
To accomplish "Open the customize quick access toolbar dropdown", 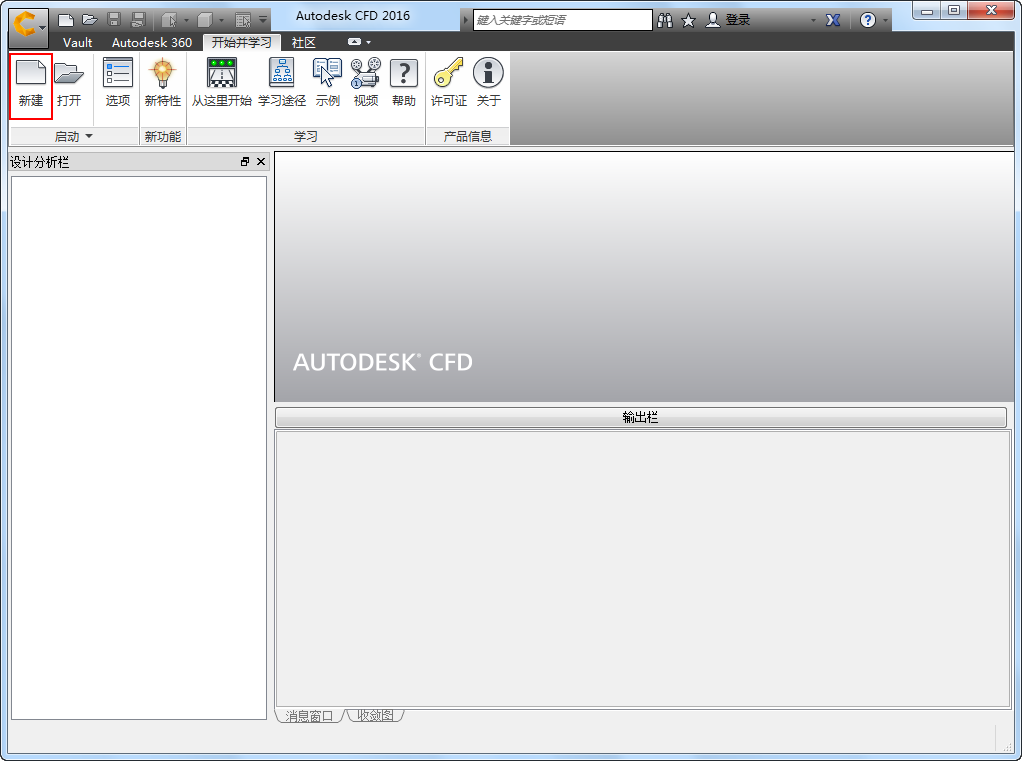I will tap(263, 20).
